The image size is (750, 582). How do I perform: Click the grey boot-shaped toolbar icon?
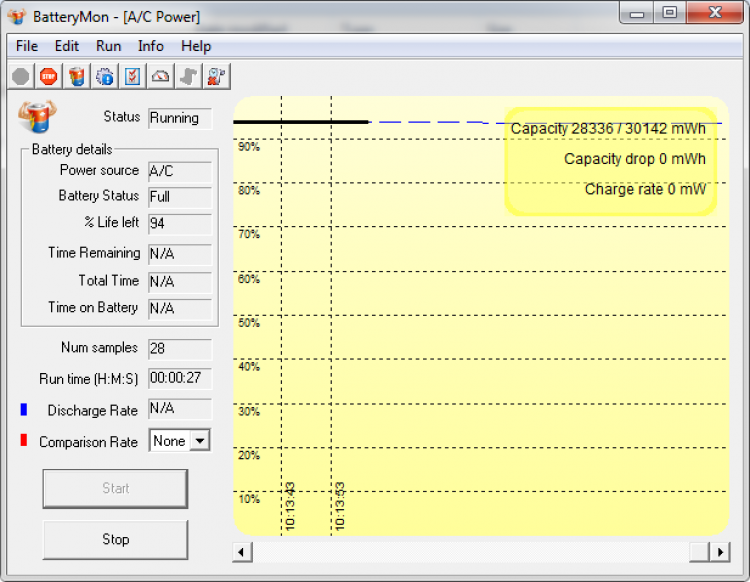click(188, 77)
